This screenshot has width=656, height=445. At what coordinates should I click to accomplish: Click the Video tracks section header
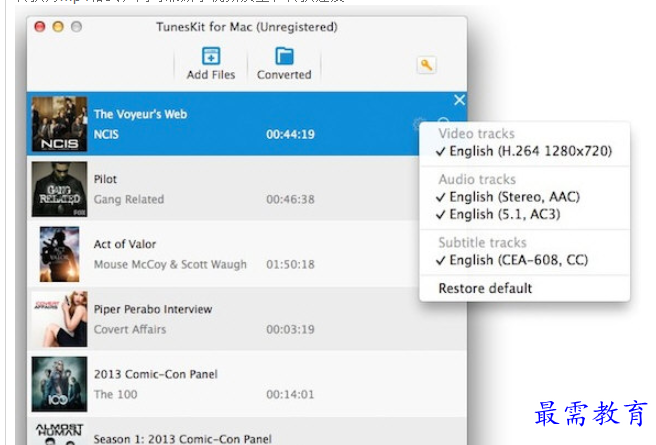pyautogui.click(x=477, y=133)
